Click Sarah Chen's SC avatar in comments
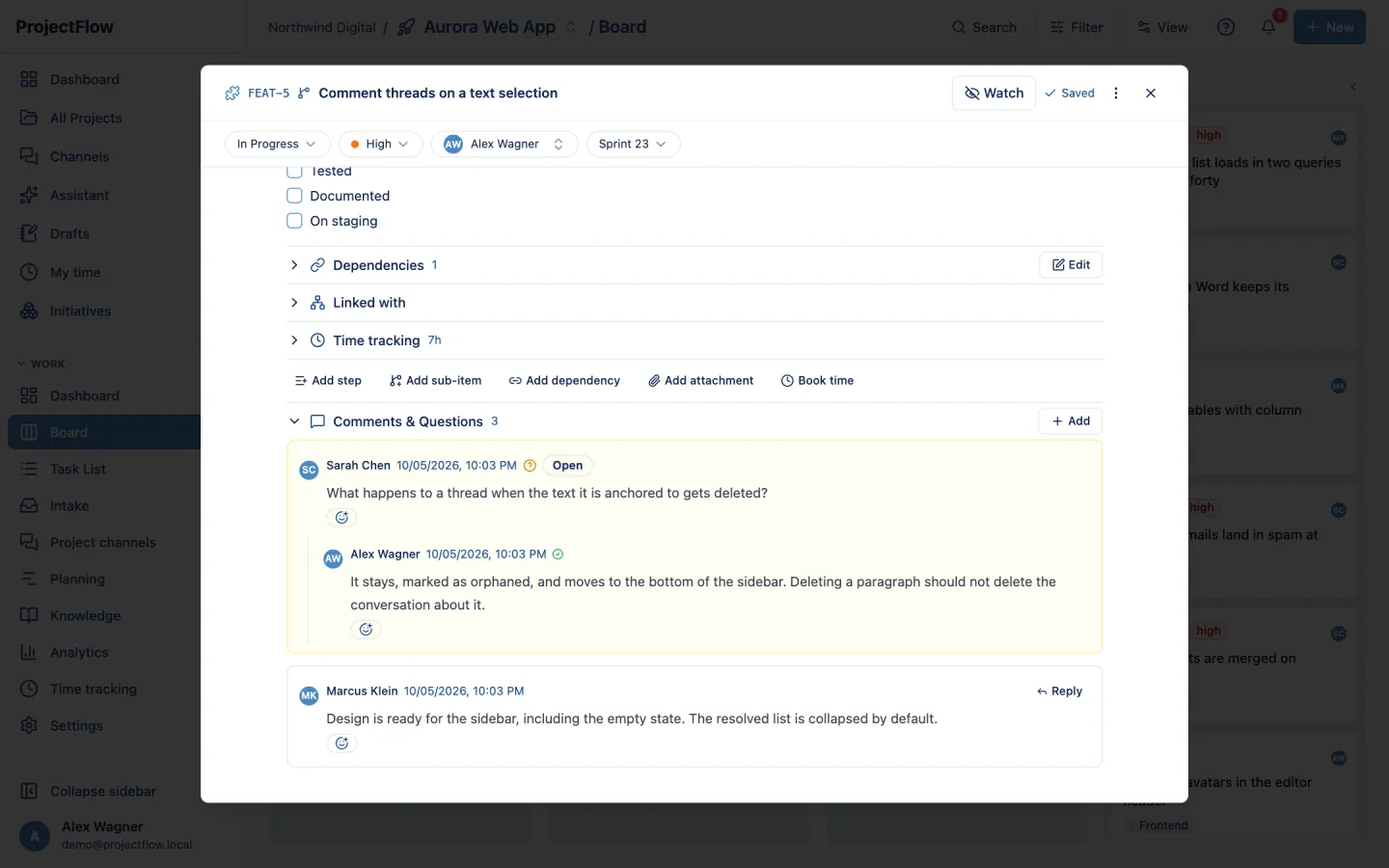 (309, 470)
